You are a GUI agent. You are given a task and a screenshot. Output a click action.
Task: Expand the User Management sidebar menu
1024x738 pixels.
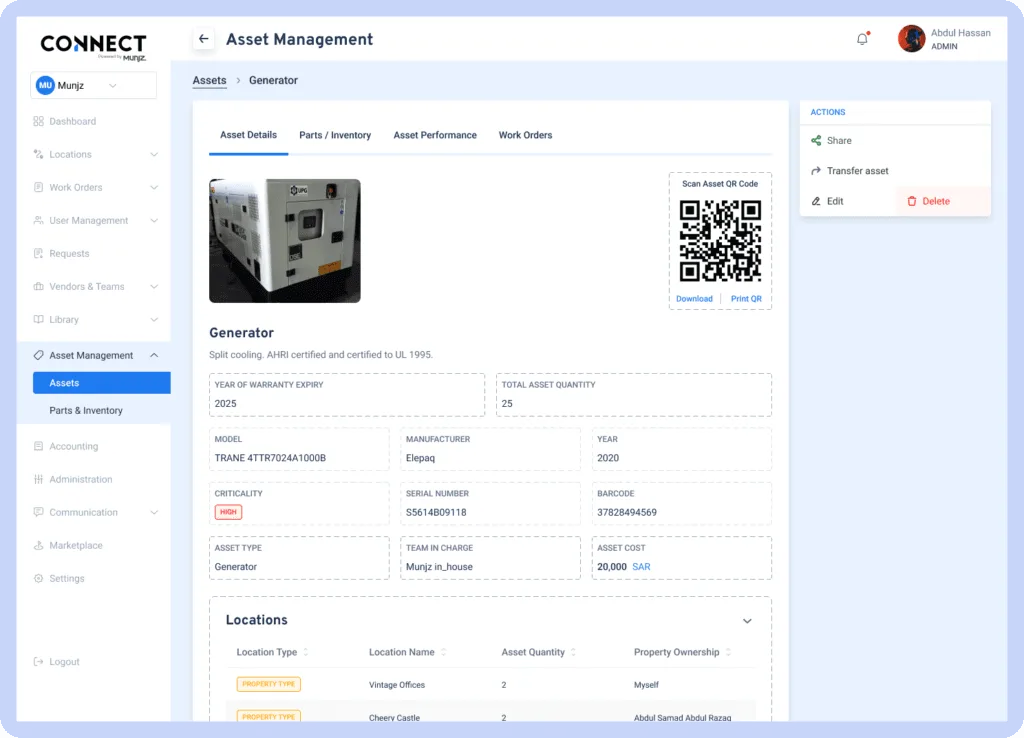[154, 221]
